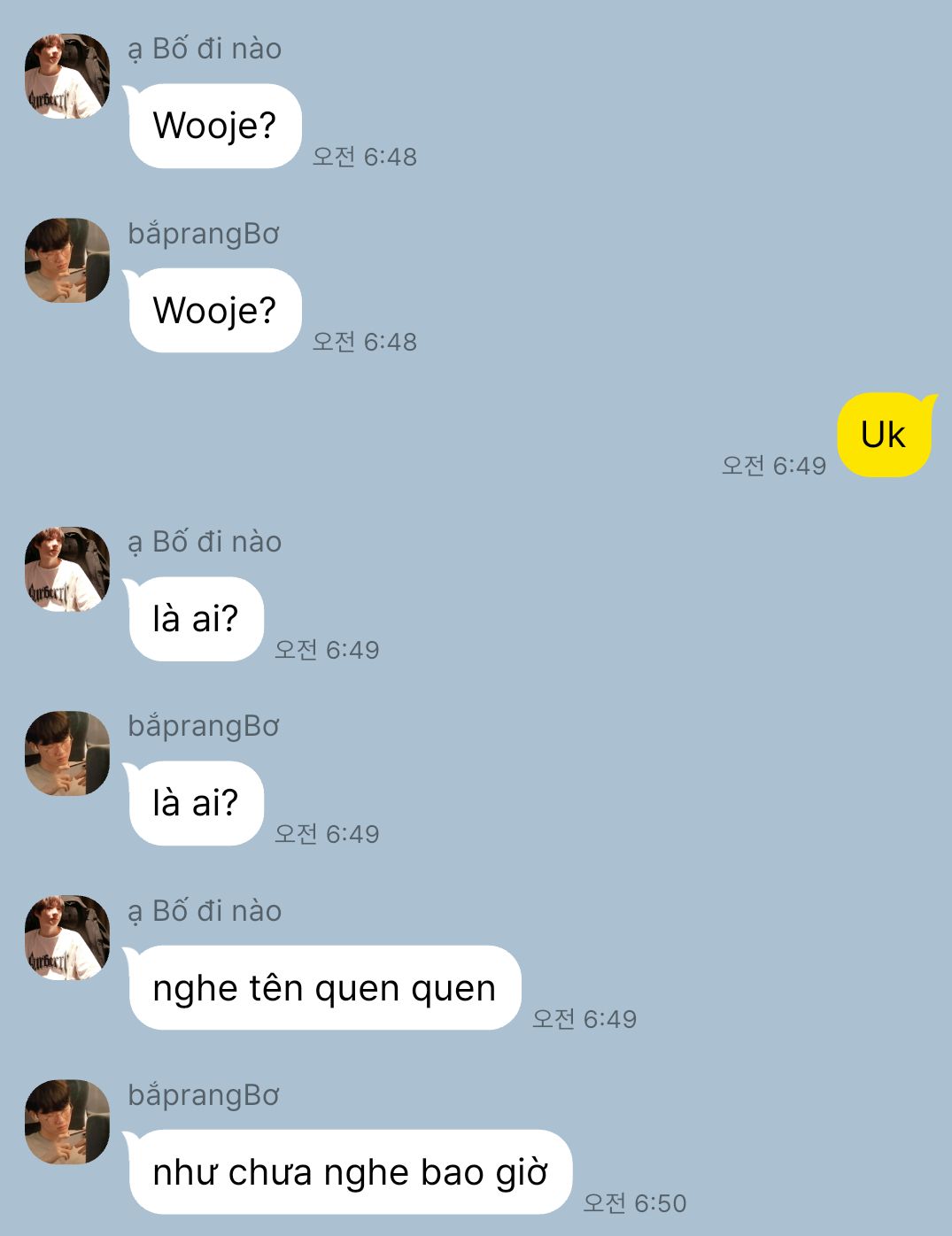The height and width of the screenshot is (1236, 952).
Task: Open first bắprangBơ profile picture
Action: [x=67, y=260]
